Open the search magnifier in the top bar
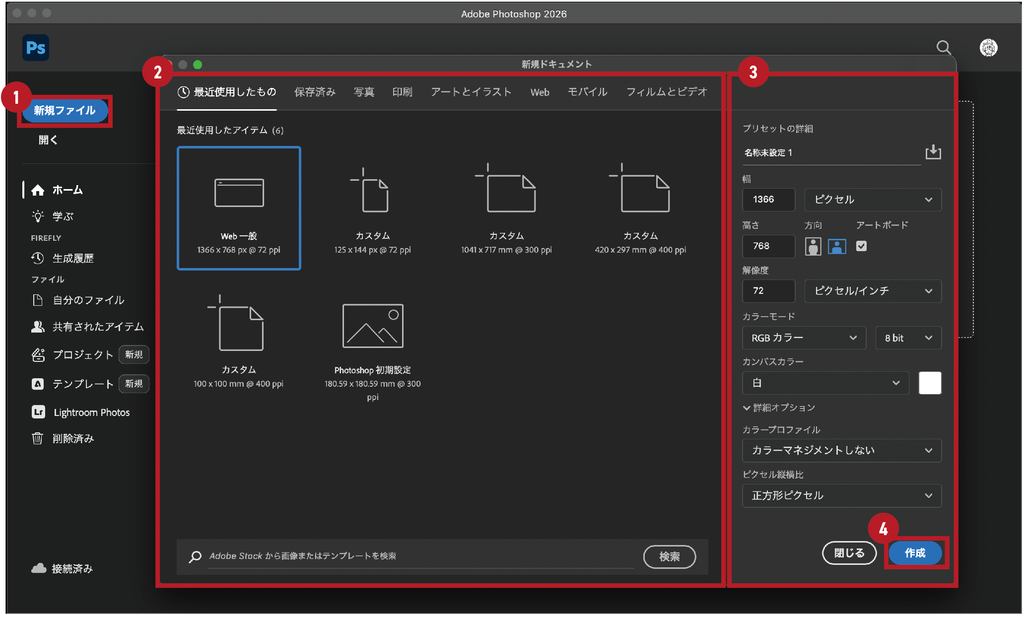 [944, 48]
